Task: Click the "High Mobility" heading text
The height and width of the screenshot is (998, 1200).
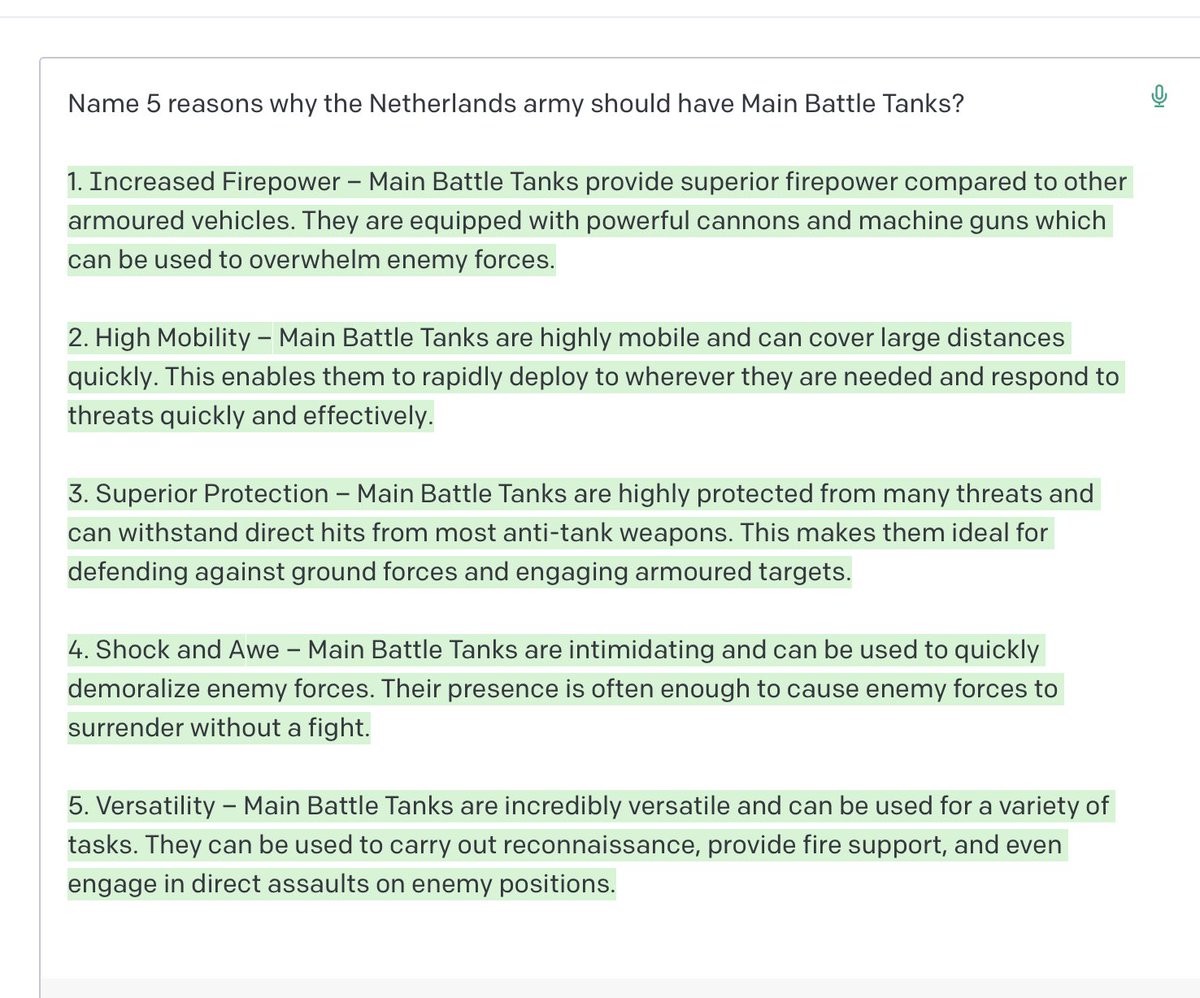Action: 172,338
